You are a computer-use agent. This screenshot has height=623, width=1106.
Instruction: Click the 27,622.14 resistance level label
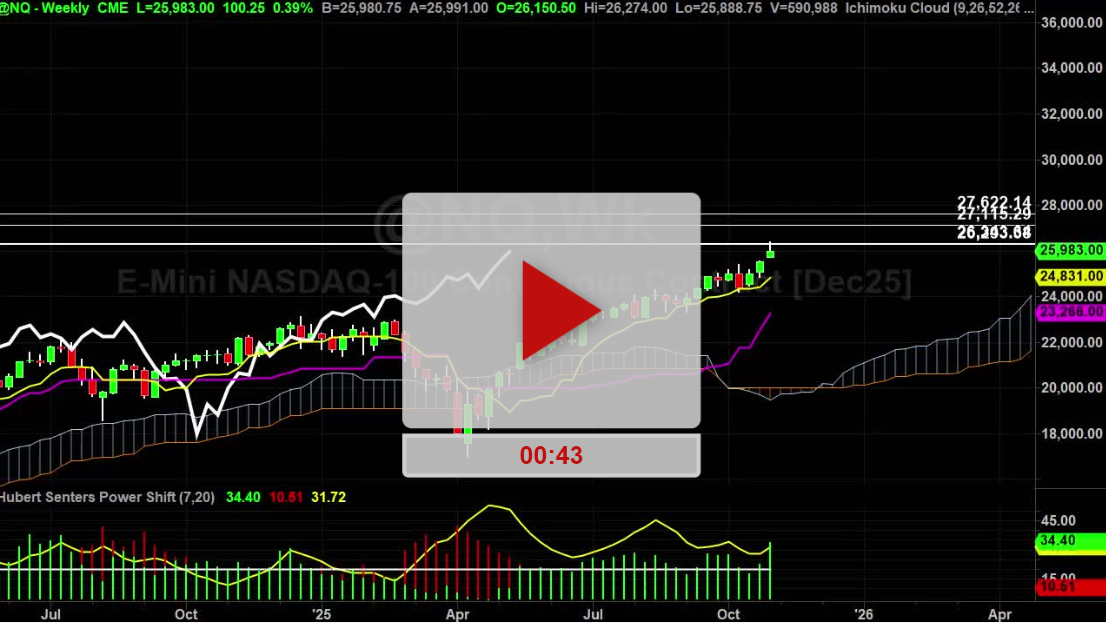coord(994,202)
